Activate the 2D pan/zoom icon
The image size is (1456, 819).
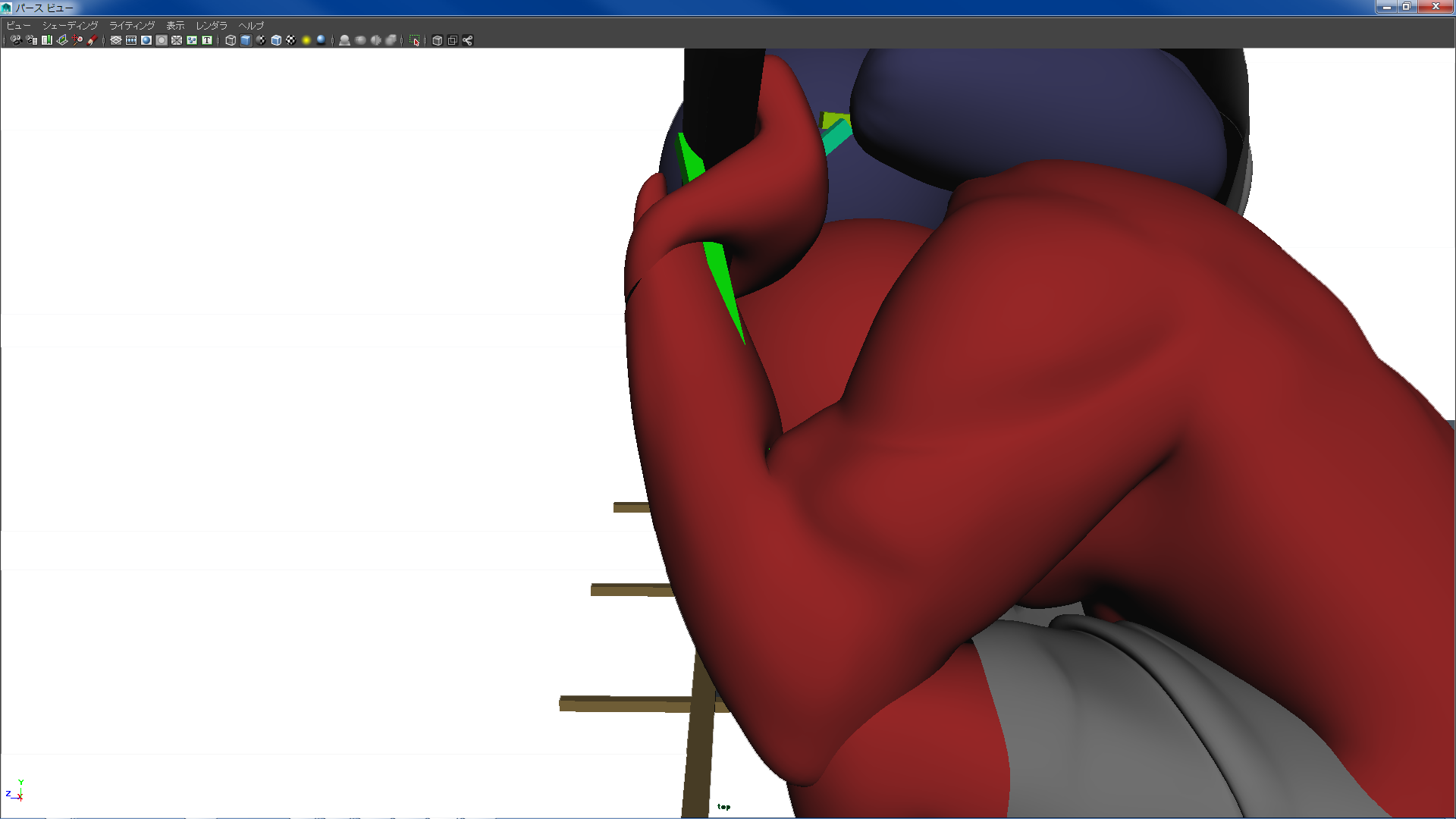point(77,40)
